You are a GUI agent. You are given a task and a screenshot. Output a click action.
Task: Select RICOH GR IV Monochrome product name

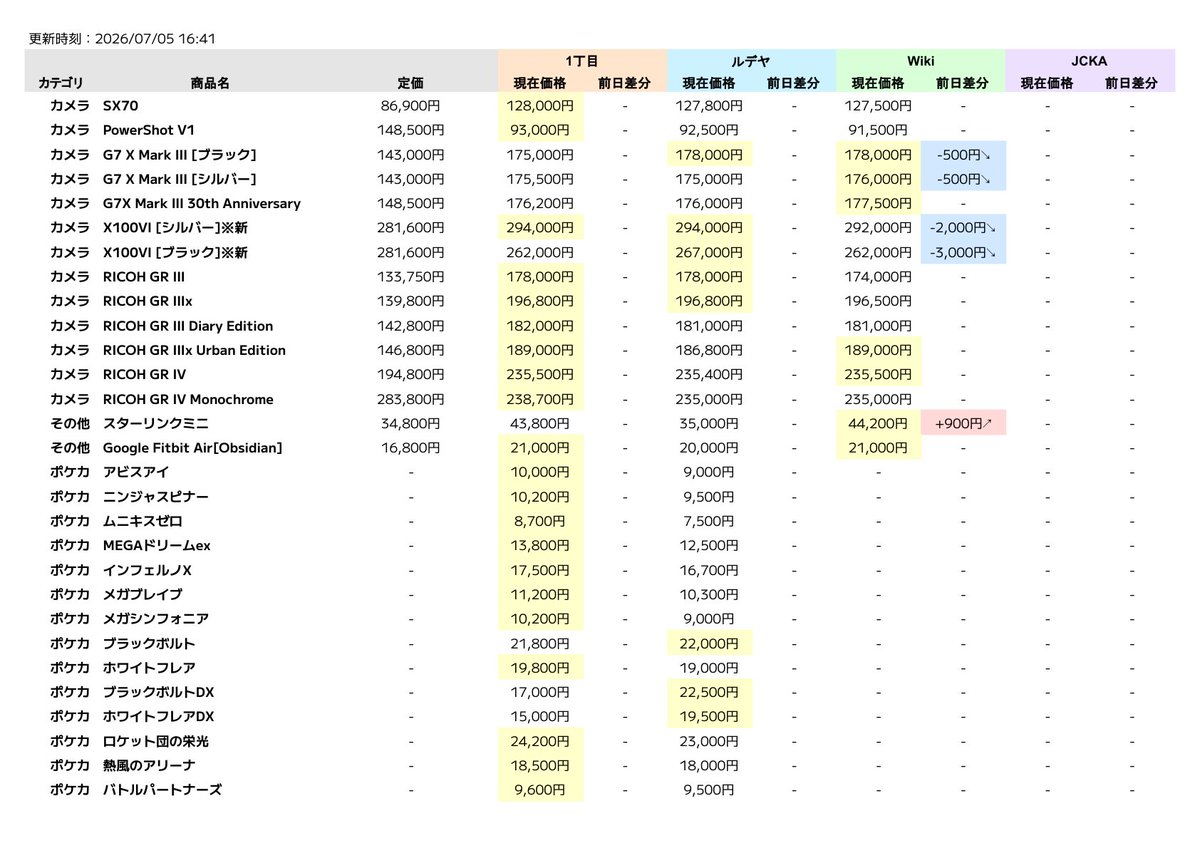(x=188, y=399)
